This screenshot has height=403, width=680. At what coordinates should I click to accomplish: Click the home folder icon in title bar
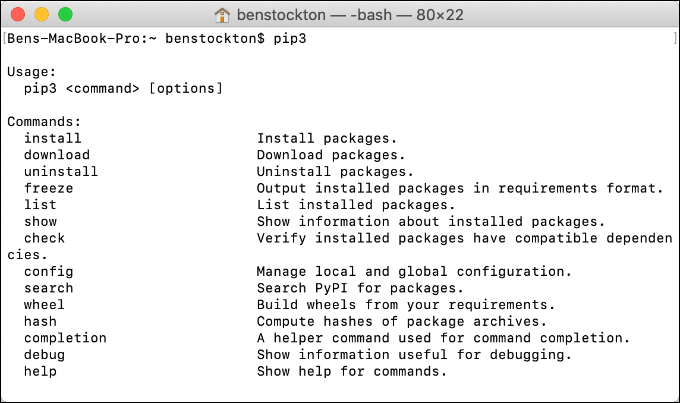coord(223,15)
